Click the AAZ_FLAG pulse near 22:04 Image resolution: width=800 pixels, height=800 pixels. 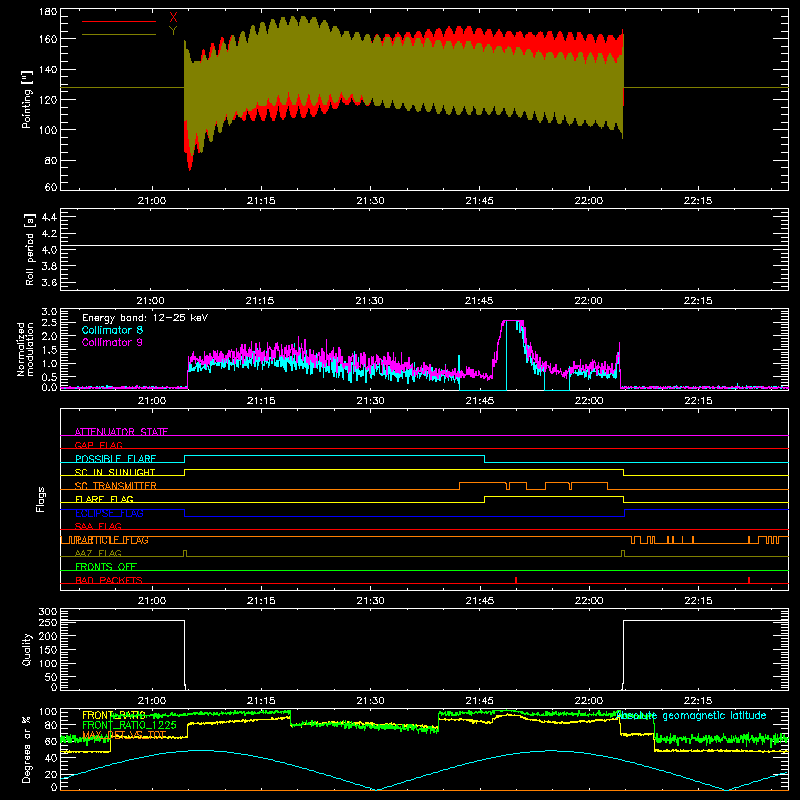pos(623,553)
